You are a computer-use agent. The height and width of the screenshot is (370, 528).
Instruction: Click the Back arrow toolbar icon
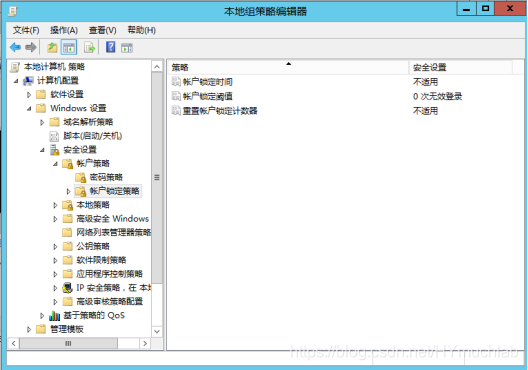[x=15, y=47]
